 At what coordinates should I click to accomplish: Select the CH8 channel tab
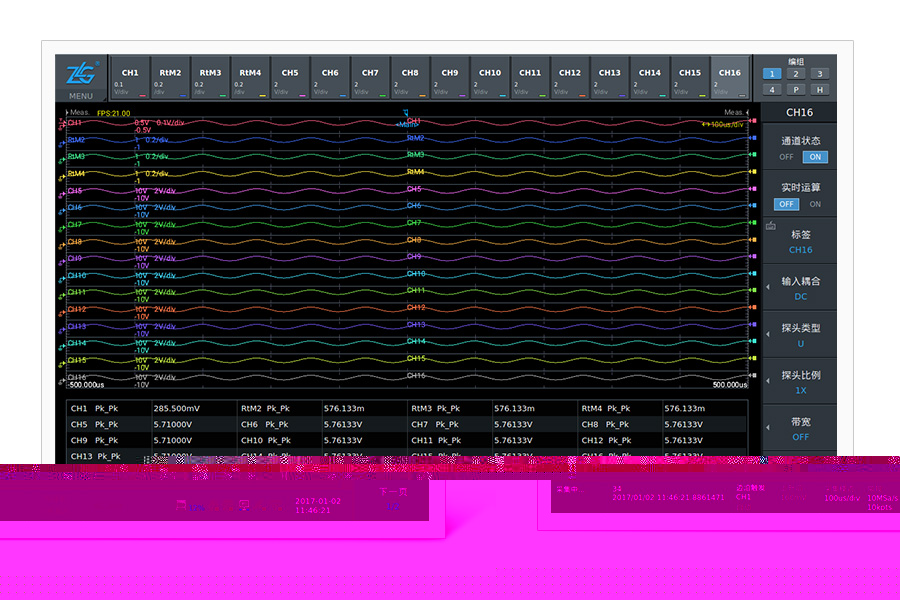click(410, 78)
